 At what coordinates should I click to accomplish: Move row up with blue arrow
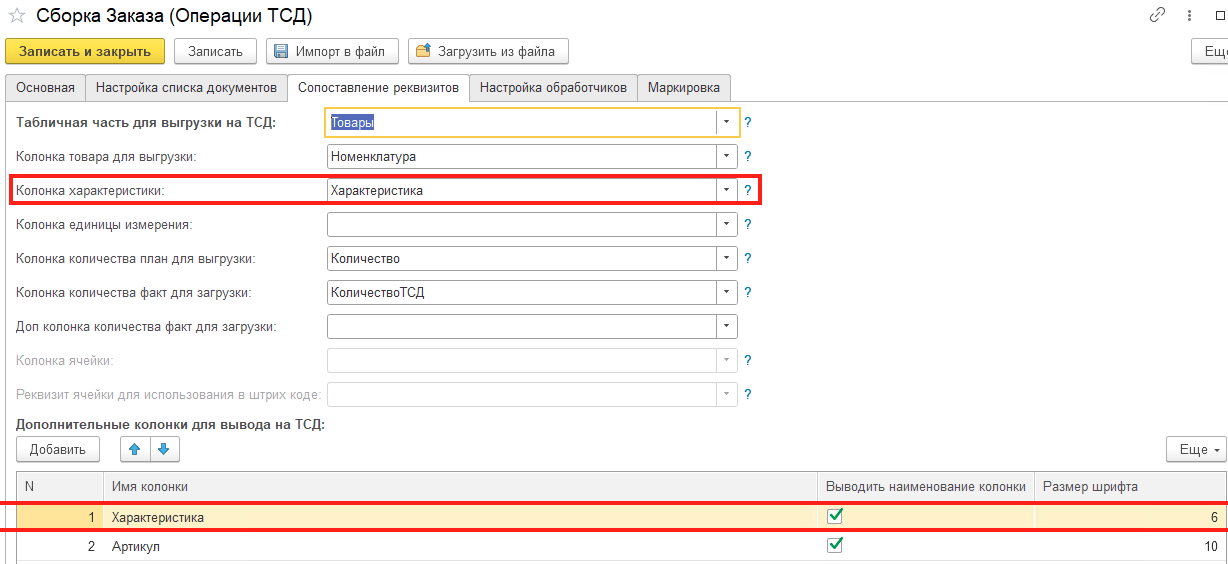[135, 449]
